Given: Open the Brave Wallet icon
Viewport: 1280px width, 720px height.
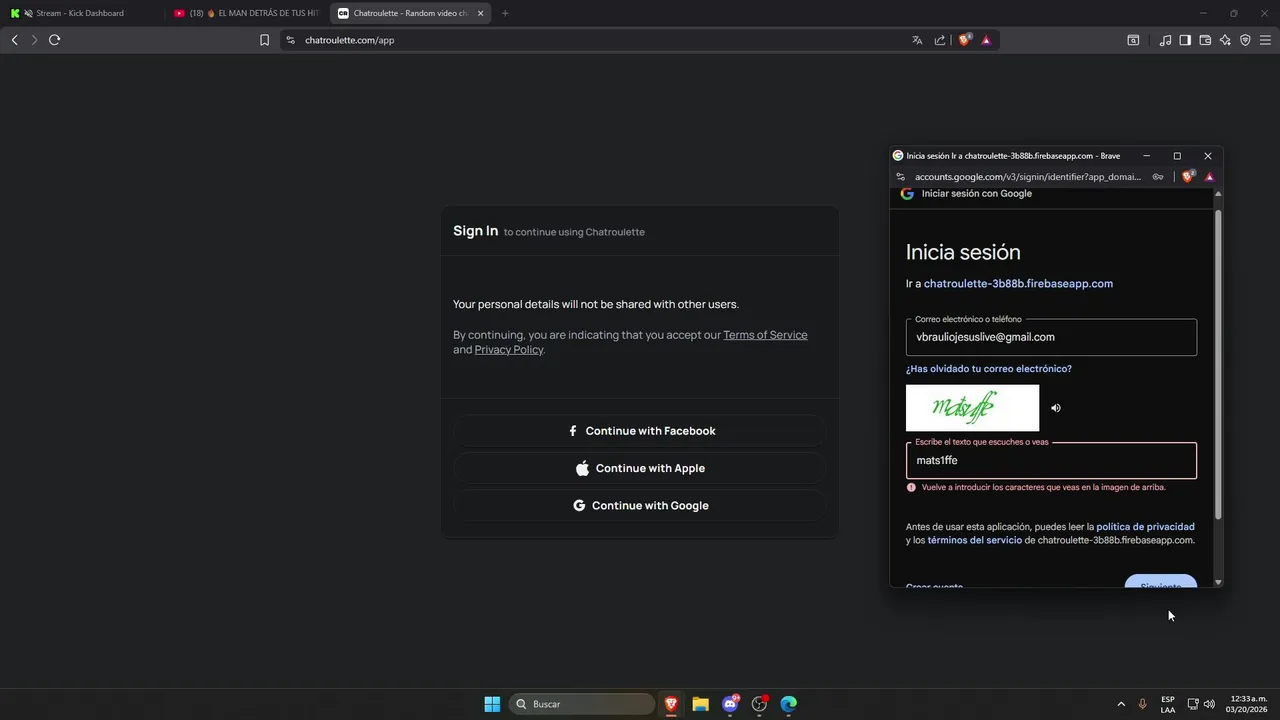Looking at the screenshot, I should [1205, 40].
